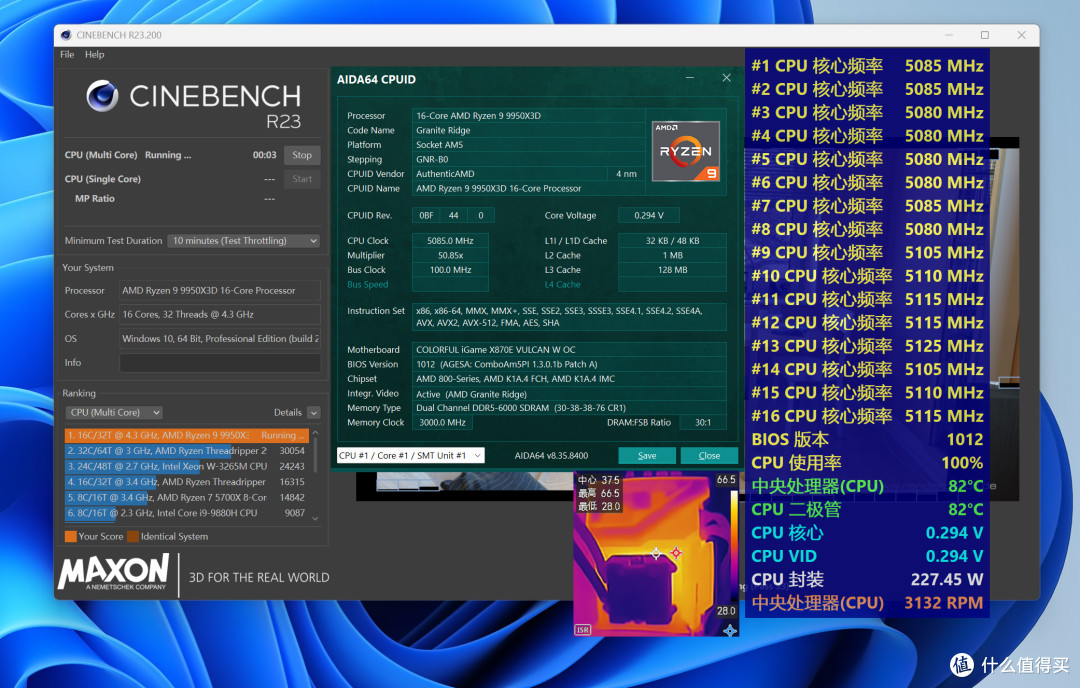1080x688 pixels.
Task: Select ranking row Core i9-9880H 9087
Action: pyautogui.click(x=187, y=512)
